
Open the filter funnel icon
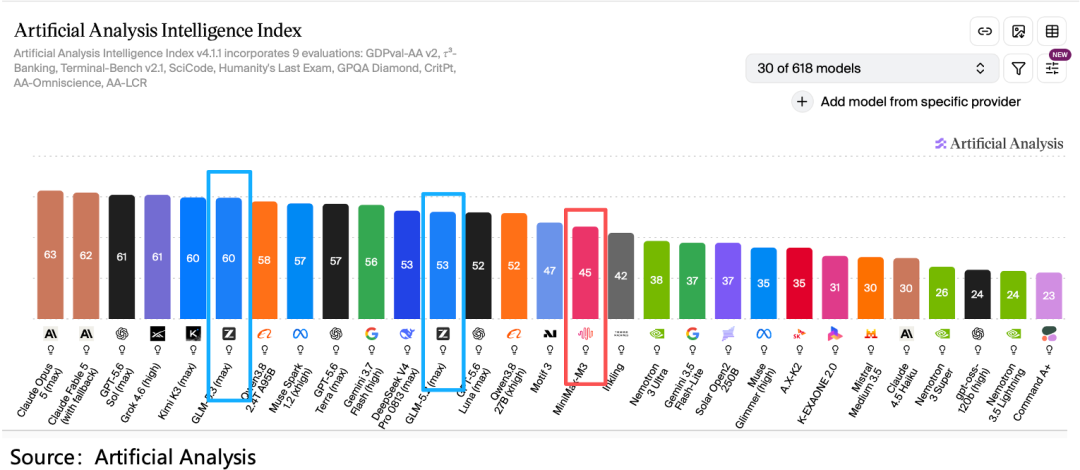click(1018, 68)
